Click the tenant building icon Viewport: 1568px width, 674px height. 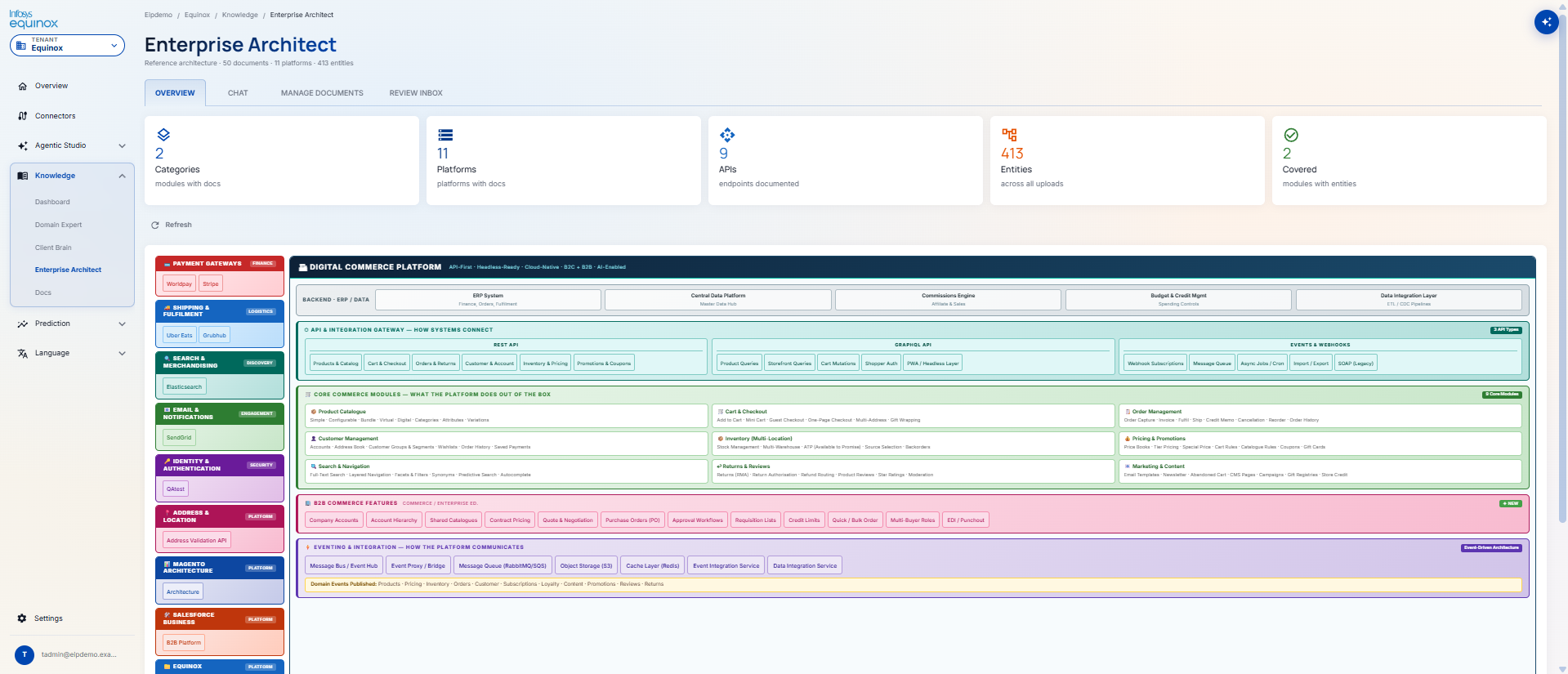(22, 46)
